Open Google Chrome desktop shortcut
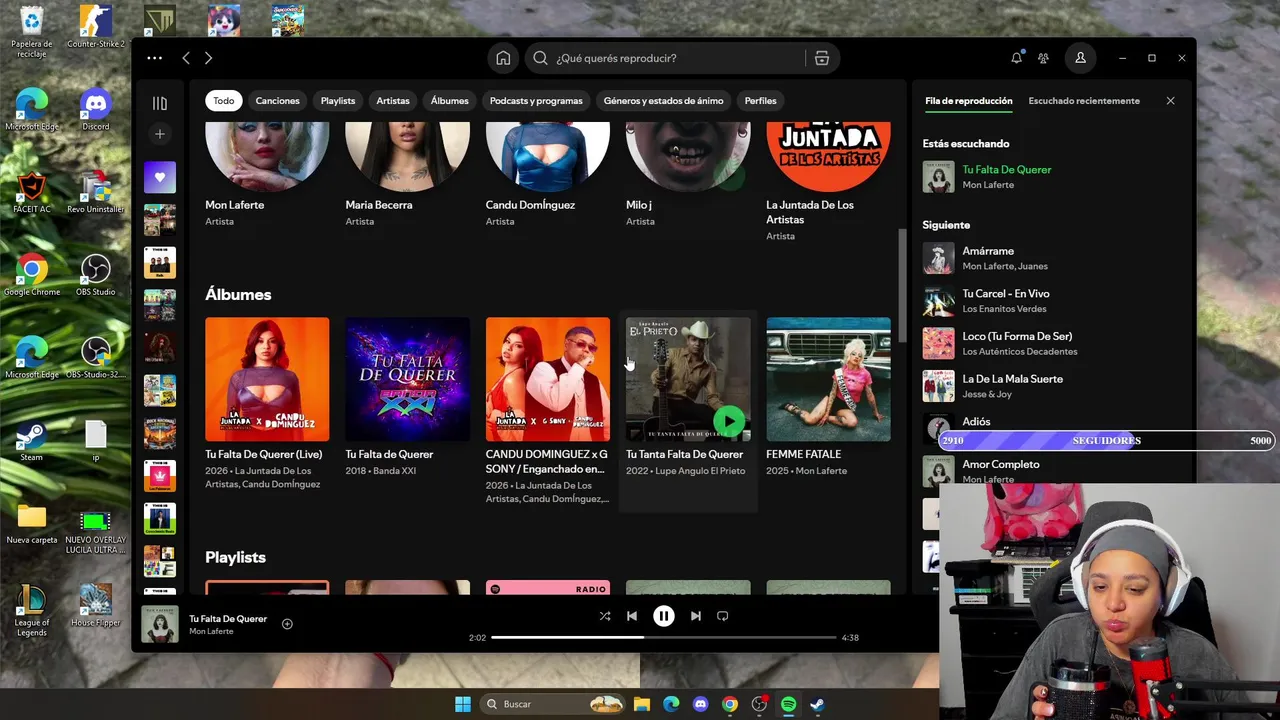This screenshot has height=720, width=1280. 31,275
